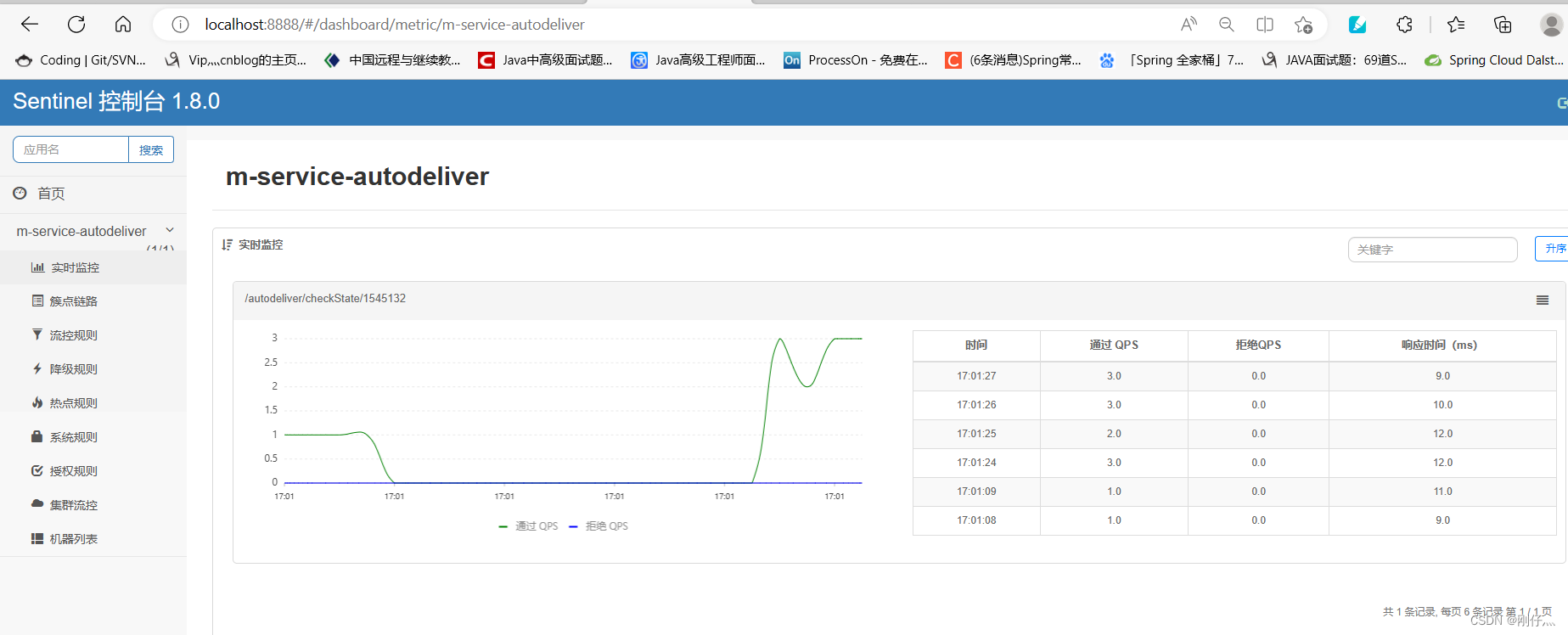Open 降级规则 in sidebar
Screen dimensions: 1568x635
93,369
